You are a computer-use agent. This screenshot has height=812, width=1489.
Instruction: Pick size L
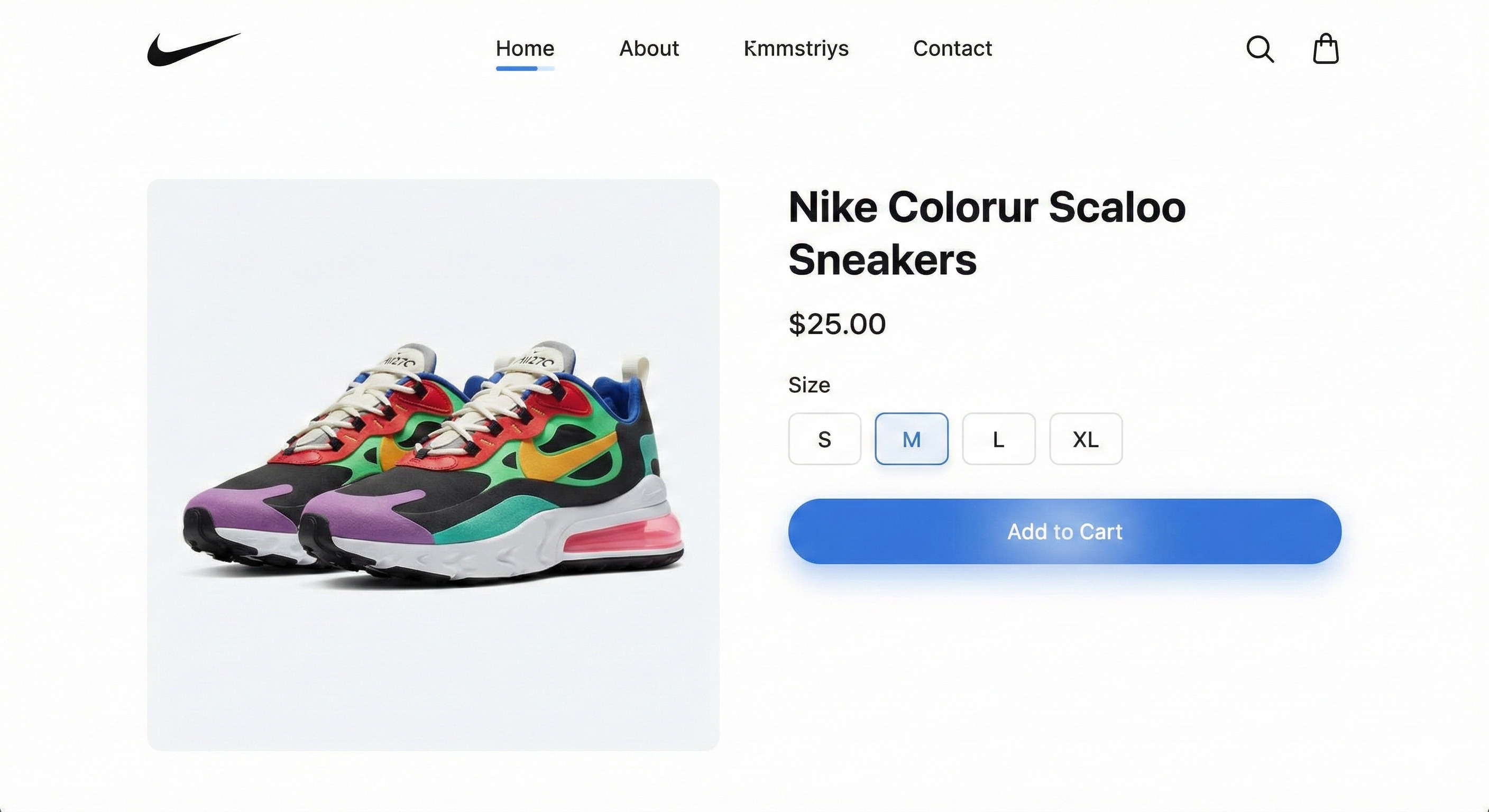click(x=998, y=439)
